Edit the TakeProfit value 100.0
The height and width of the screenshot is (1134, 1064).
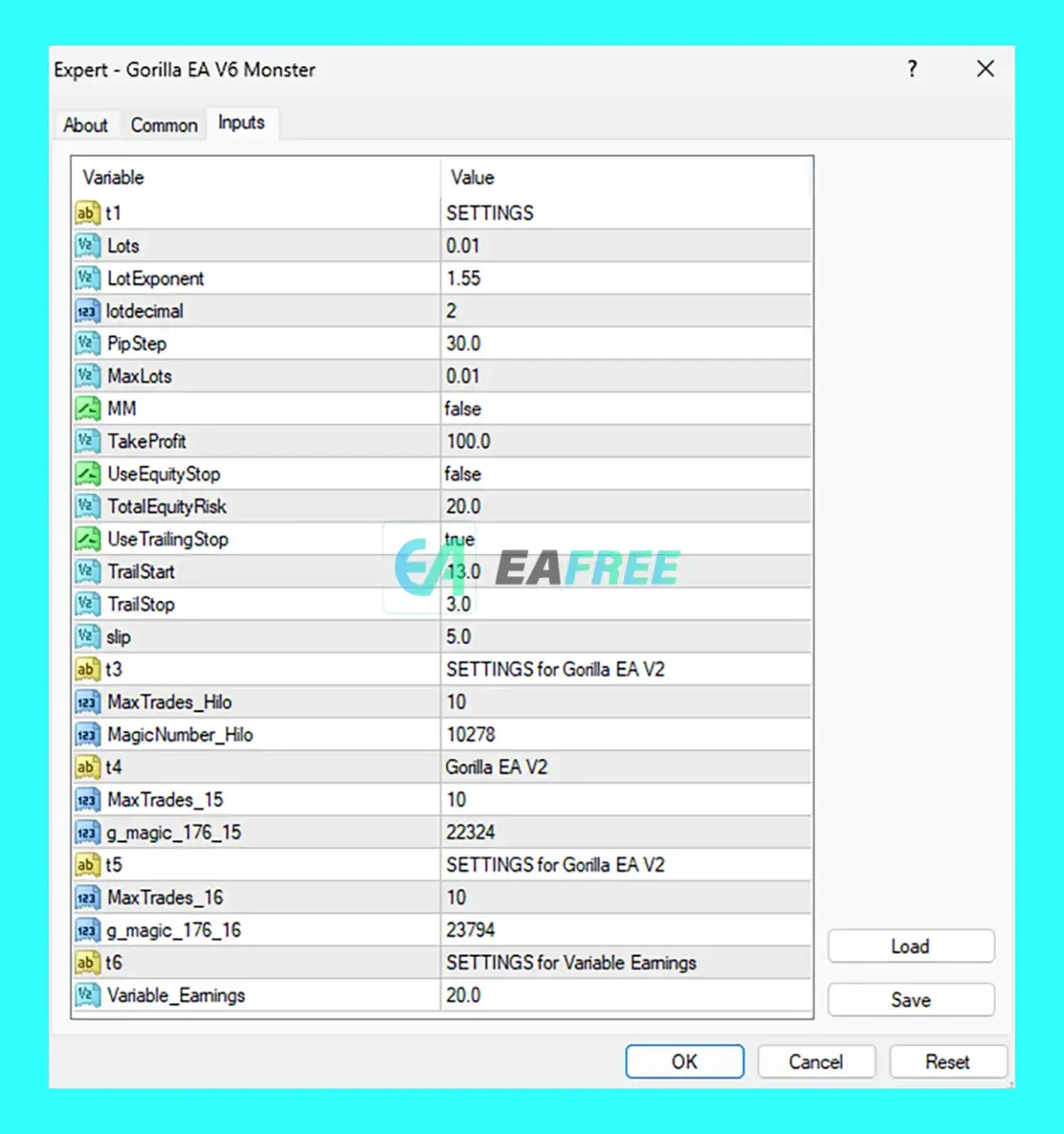(627, 442)
